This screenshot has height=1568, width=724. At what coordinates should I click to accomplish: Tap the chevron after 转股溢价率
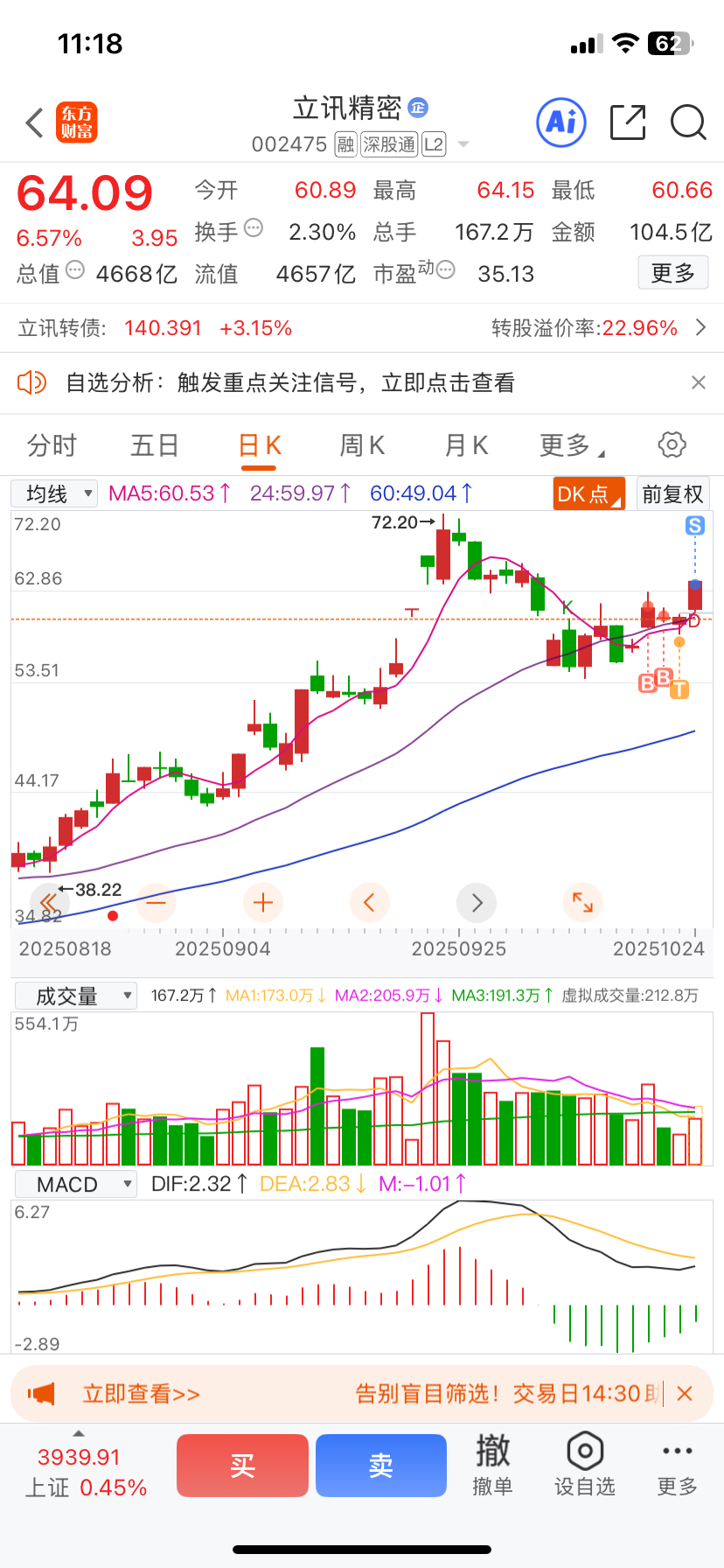click(x=700, y=328)
